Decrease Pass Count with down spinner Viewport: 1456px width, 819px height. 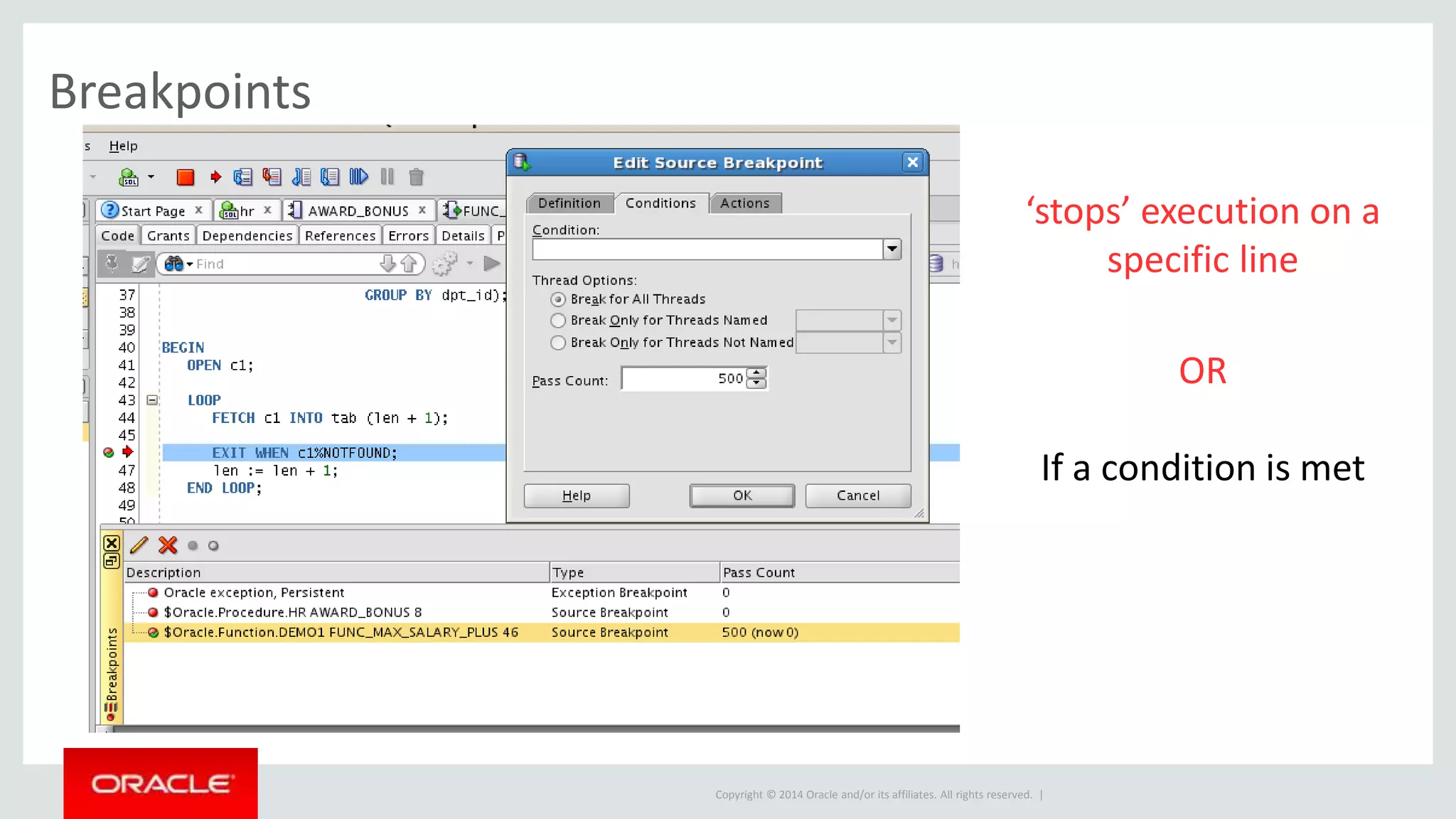(757, 384)
